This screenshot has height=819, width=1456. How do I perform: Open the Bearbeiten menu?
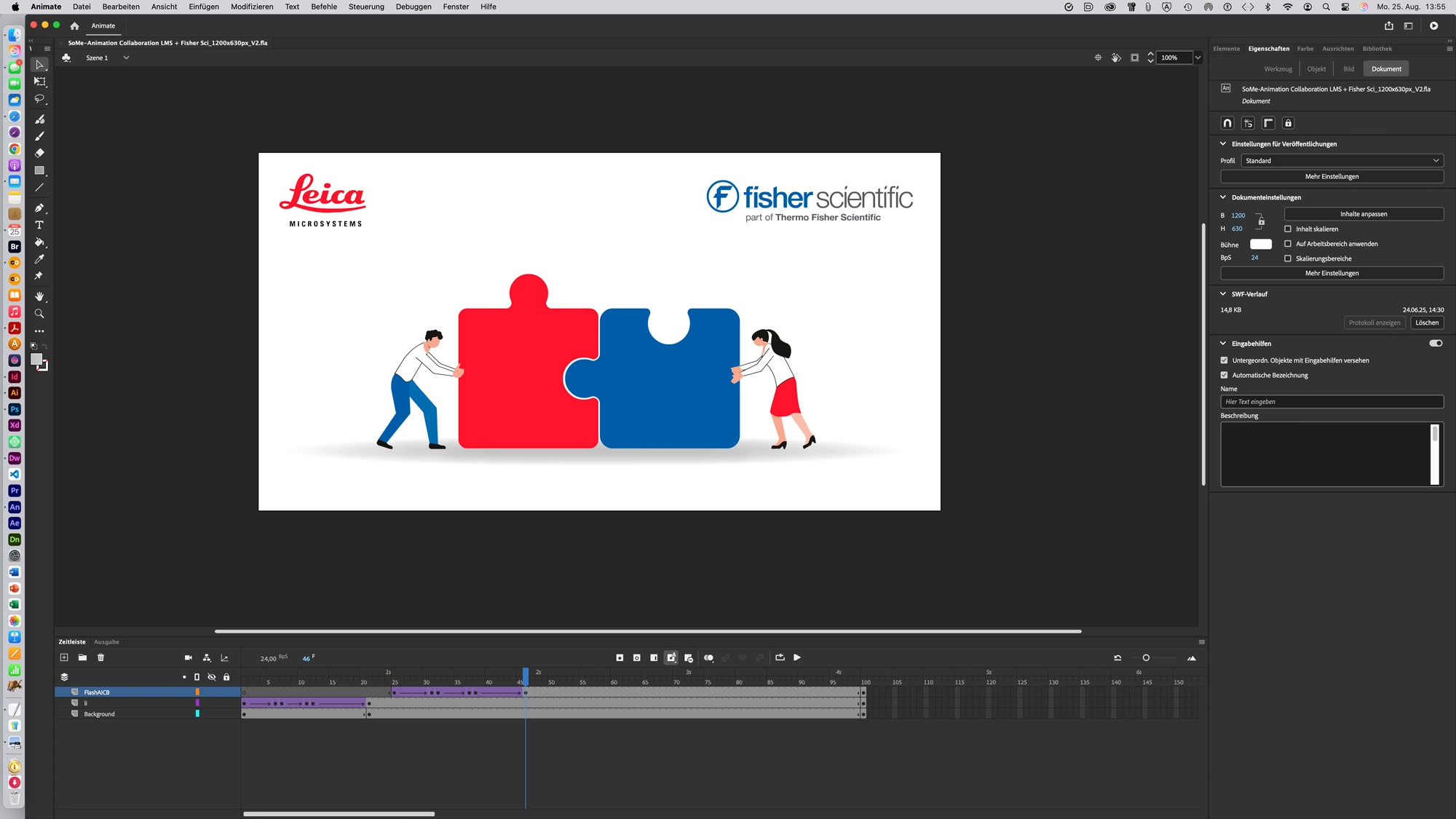(x=120, y=7)
